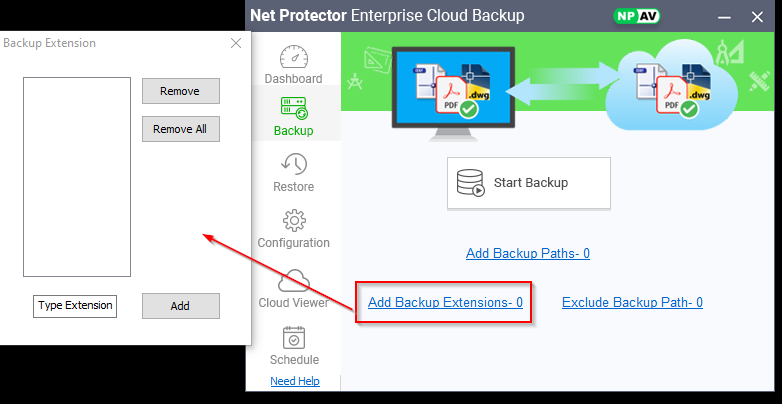
Task: Open the Cloud Viewer icon
Action: (x=293, y=281)
